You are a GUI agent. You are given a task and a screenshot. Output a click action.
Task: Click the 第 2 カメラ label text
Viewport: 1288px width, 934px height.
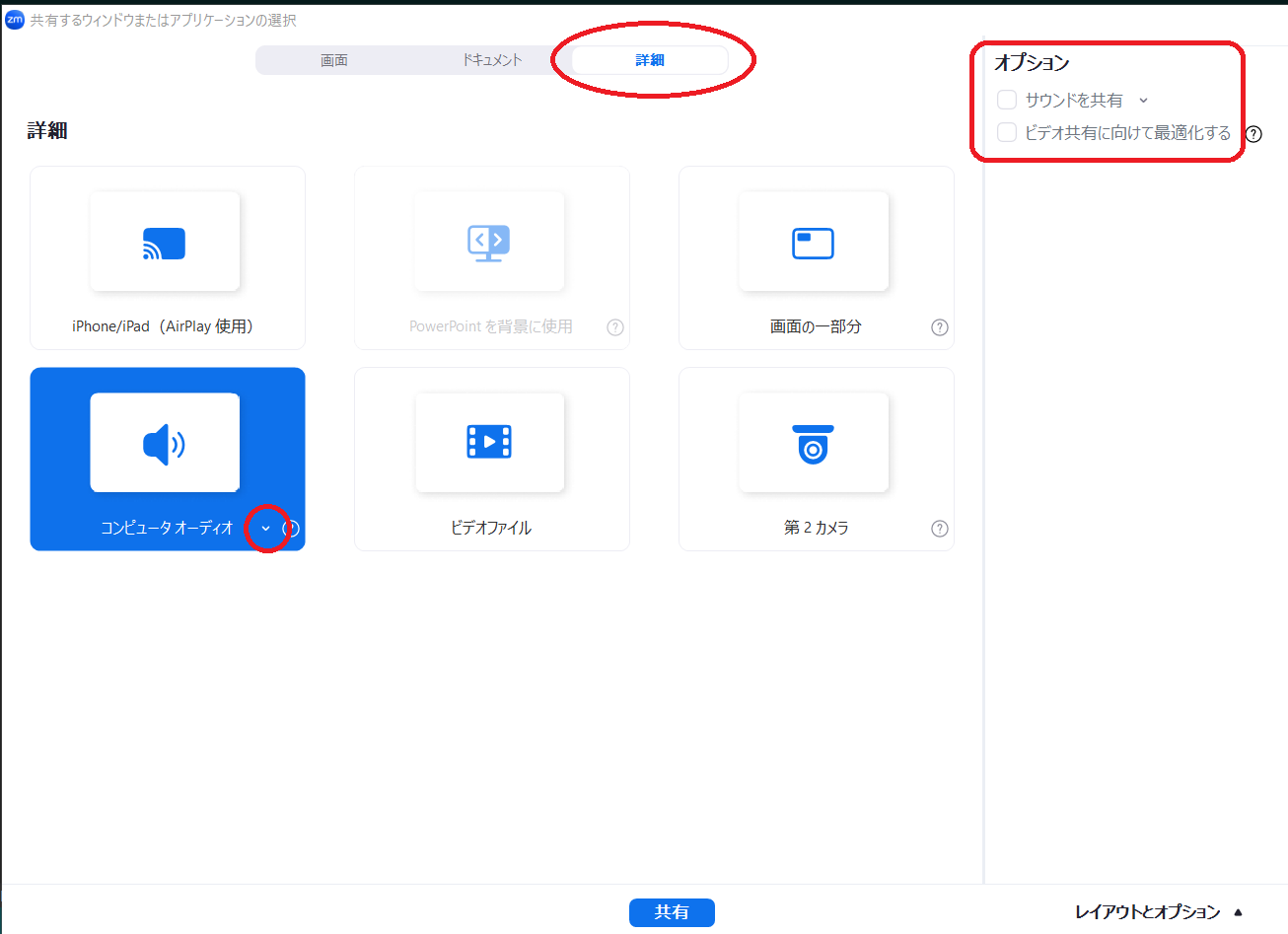tap(816, 528)
